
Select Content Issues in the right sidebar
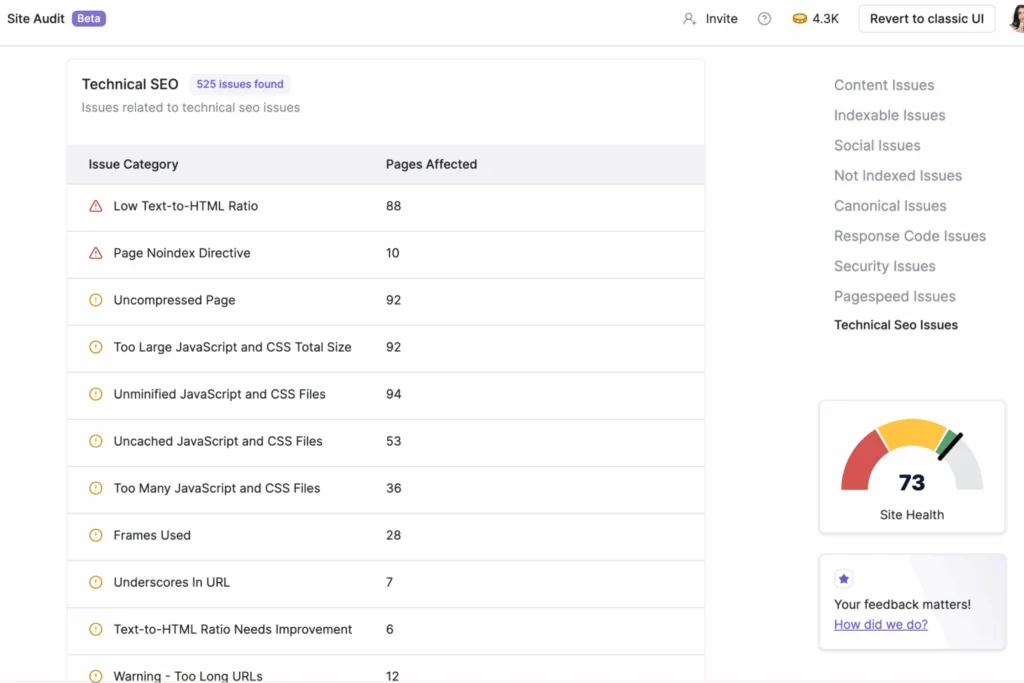[884, 85]
